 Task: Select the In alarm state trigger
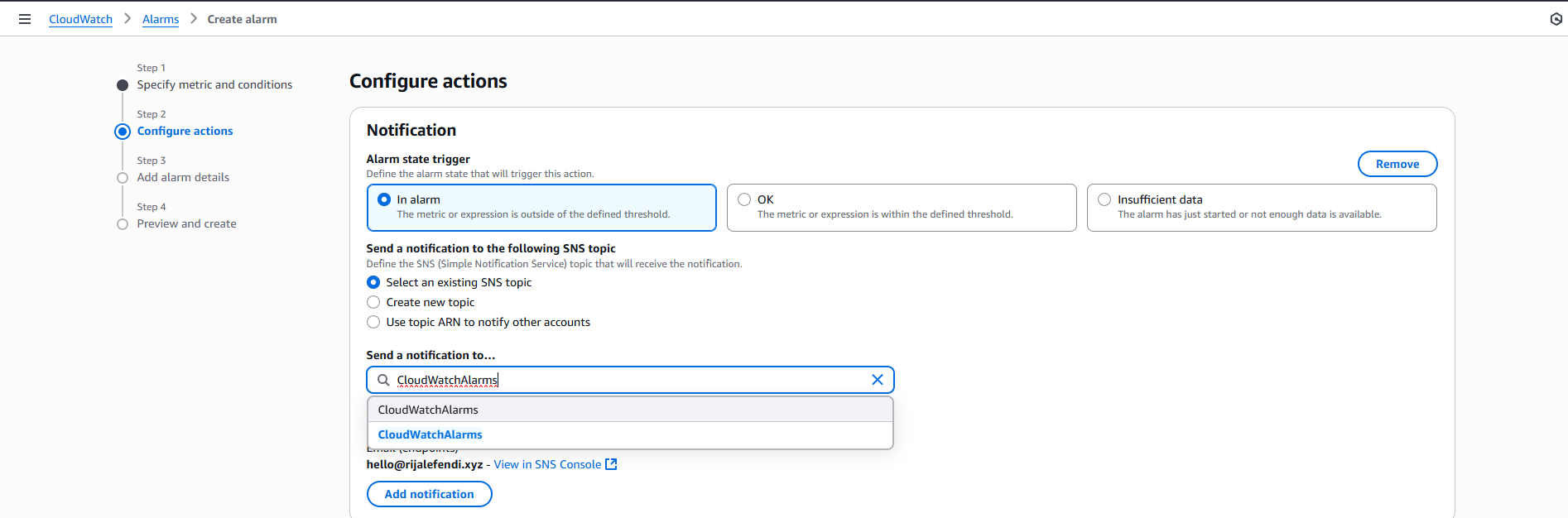pos(384,199)
